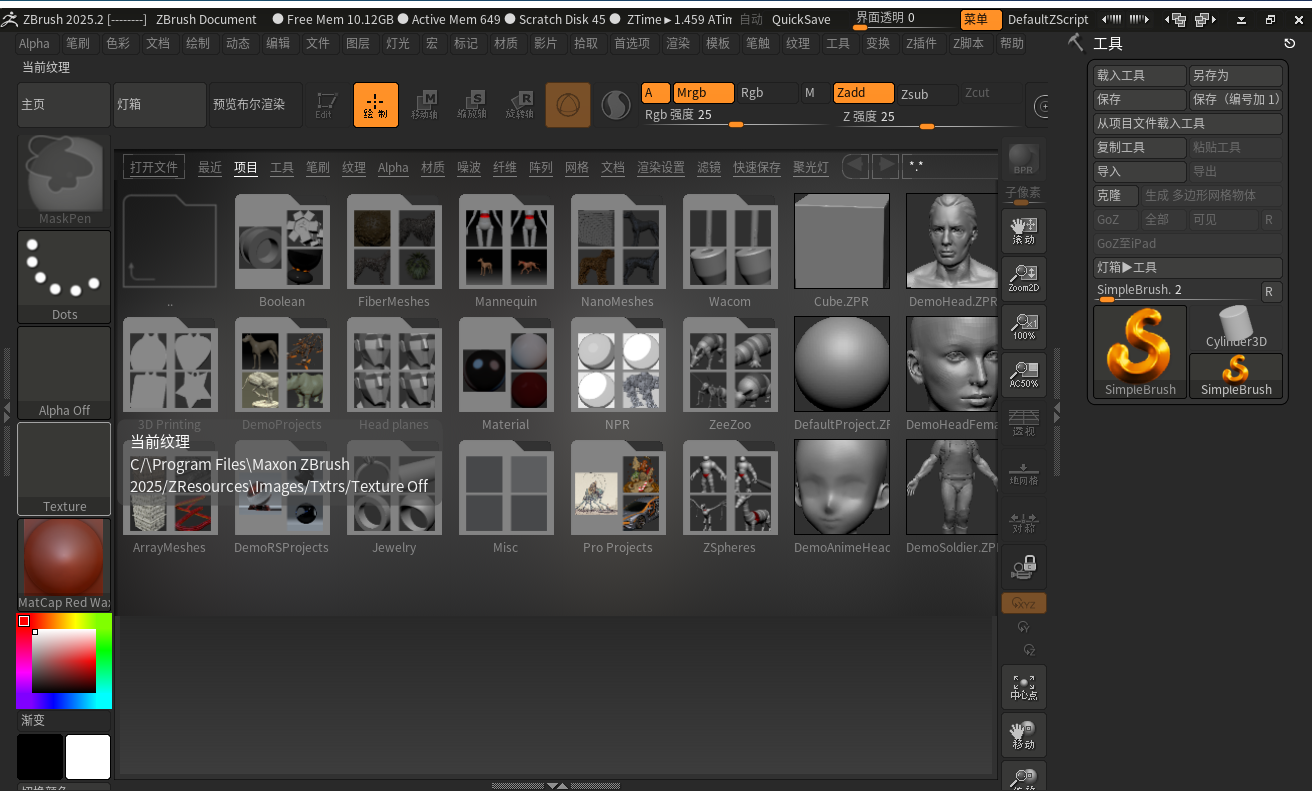This screenshot has height=791, width=1312.
Task: Open the MatCap Red Wax material
Action: tap(64, 565)
